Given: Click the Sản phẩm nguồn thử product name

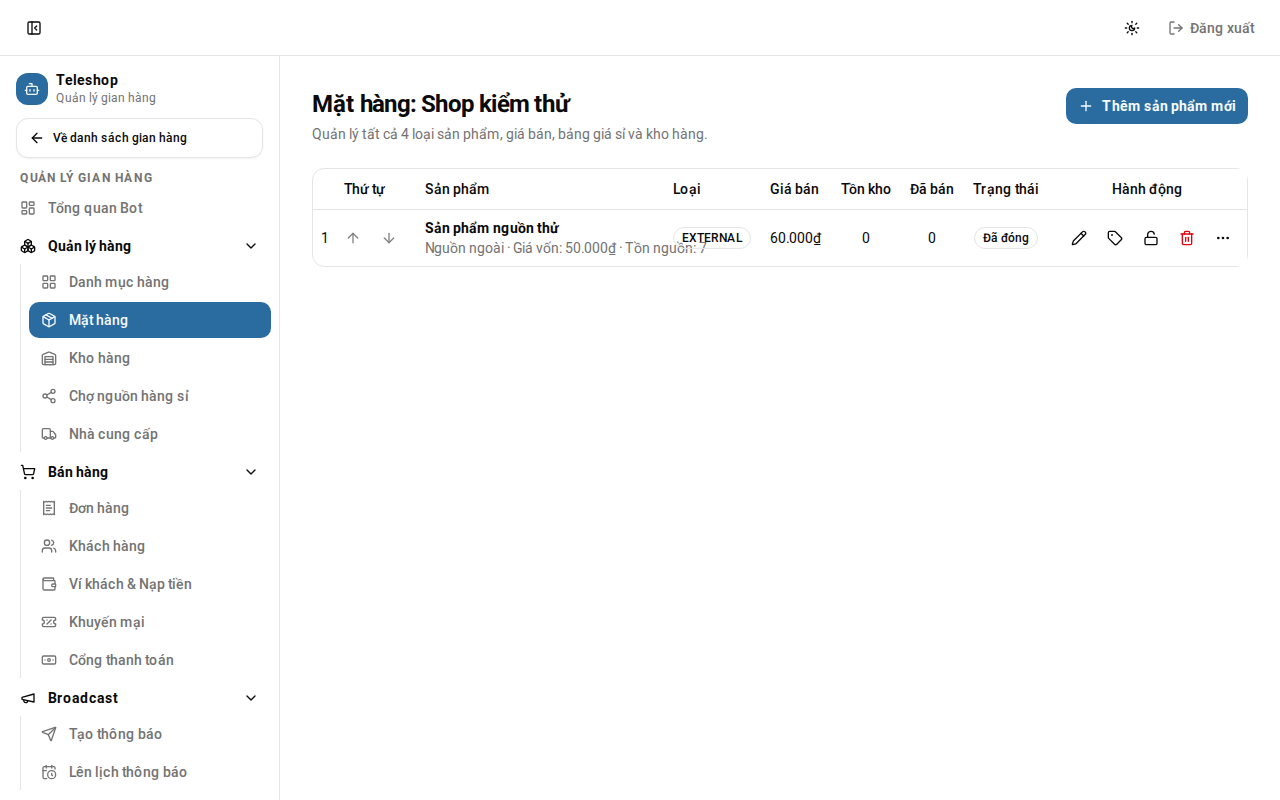Looking at the screenshot, I should coord(492,228).
